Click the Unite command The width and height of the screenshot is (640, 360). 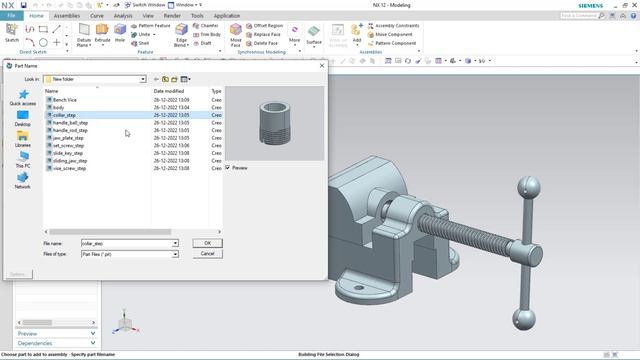point(141,35)
